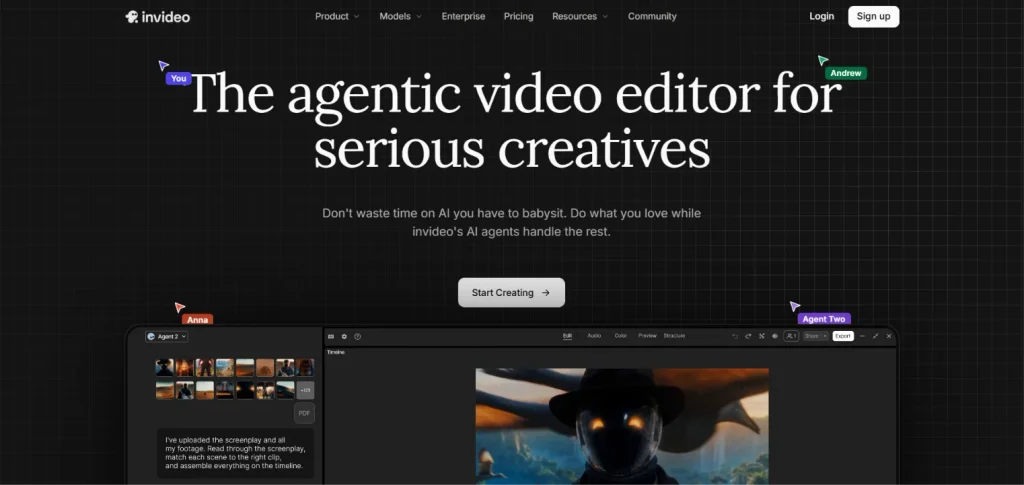Open editor settings gear icon
The height and width of the screenshot is (485, 1024).
point(344,336)
